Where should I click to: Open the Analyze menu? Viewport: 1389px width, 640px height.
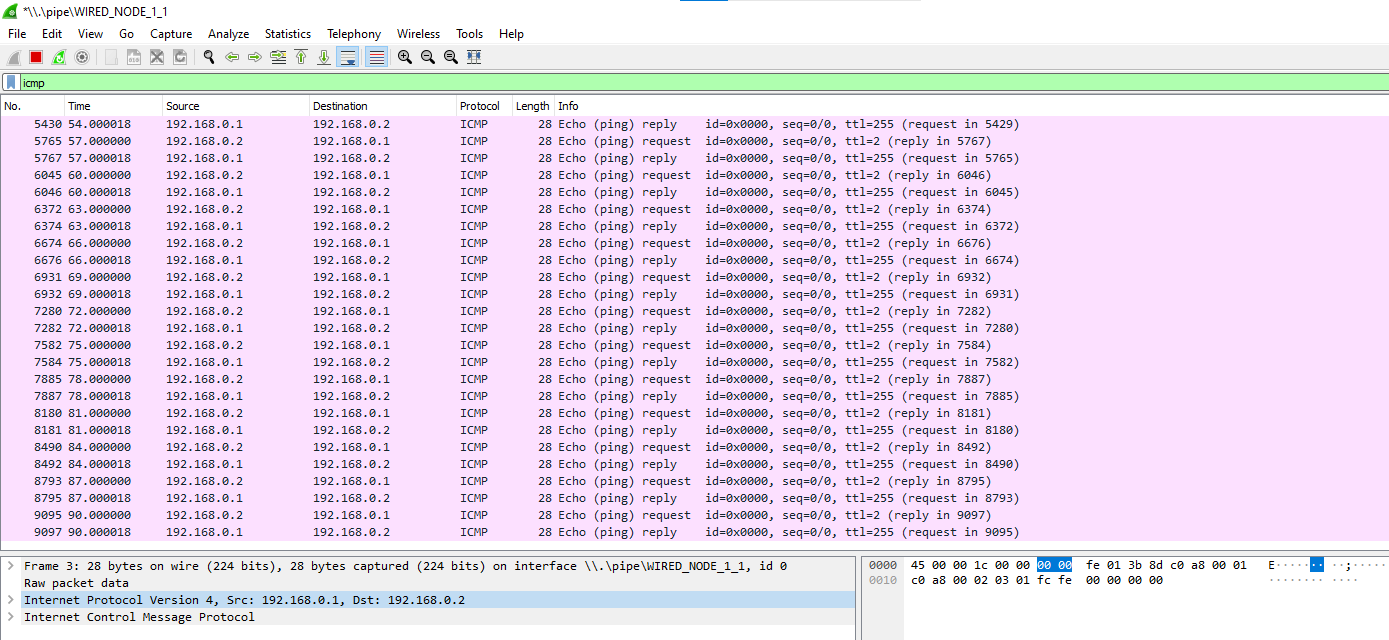tap(228, 33)
